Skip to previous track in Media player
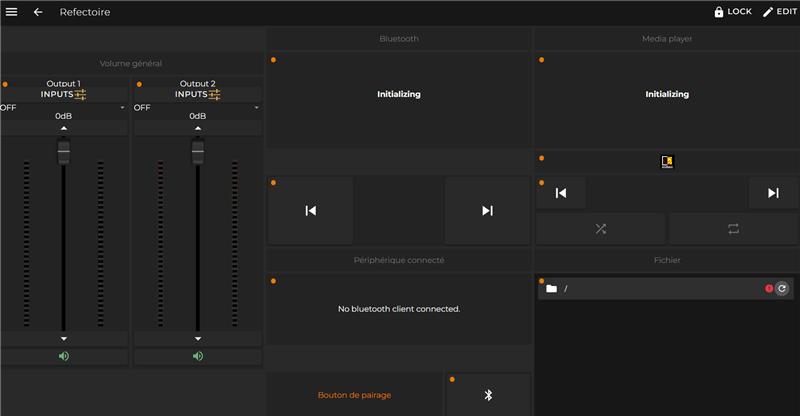The width and height of the screenshot is (800, 416). pyautogui.click(x=561, y=193)
